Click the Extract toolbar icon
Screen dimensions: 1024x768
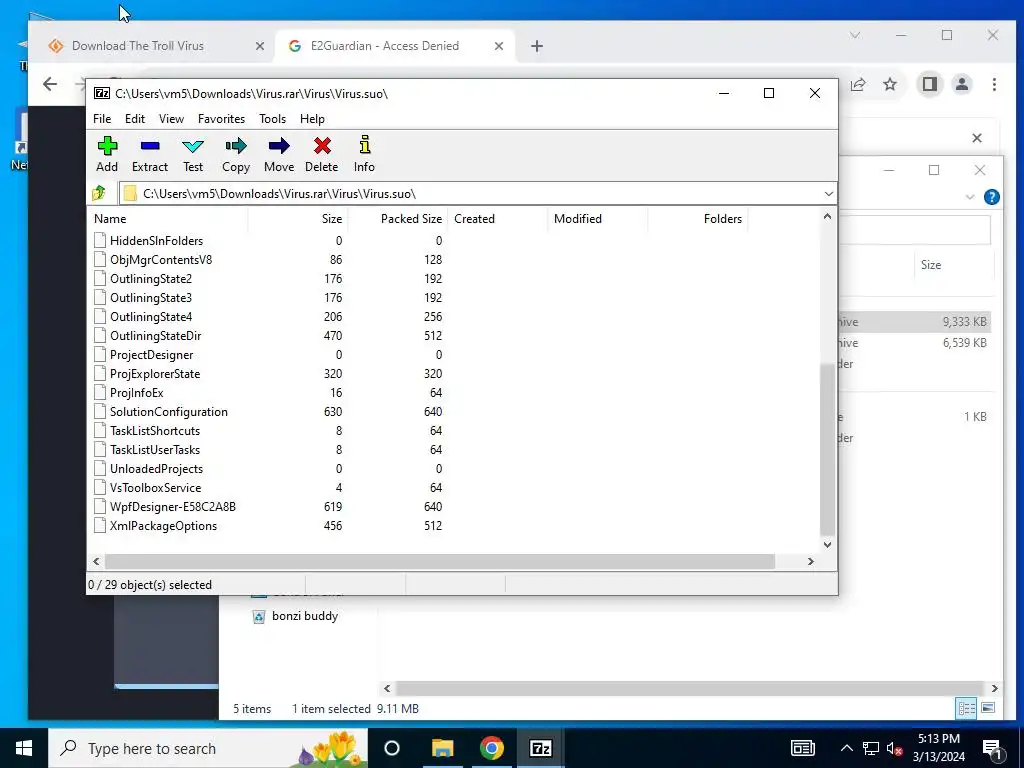tap(150, 146)
